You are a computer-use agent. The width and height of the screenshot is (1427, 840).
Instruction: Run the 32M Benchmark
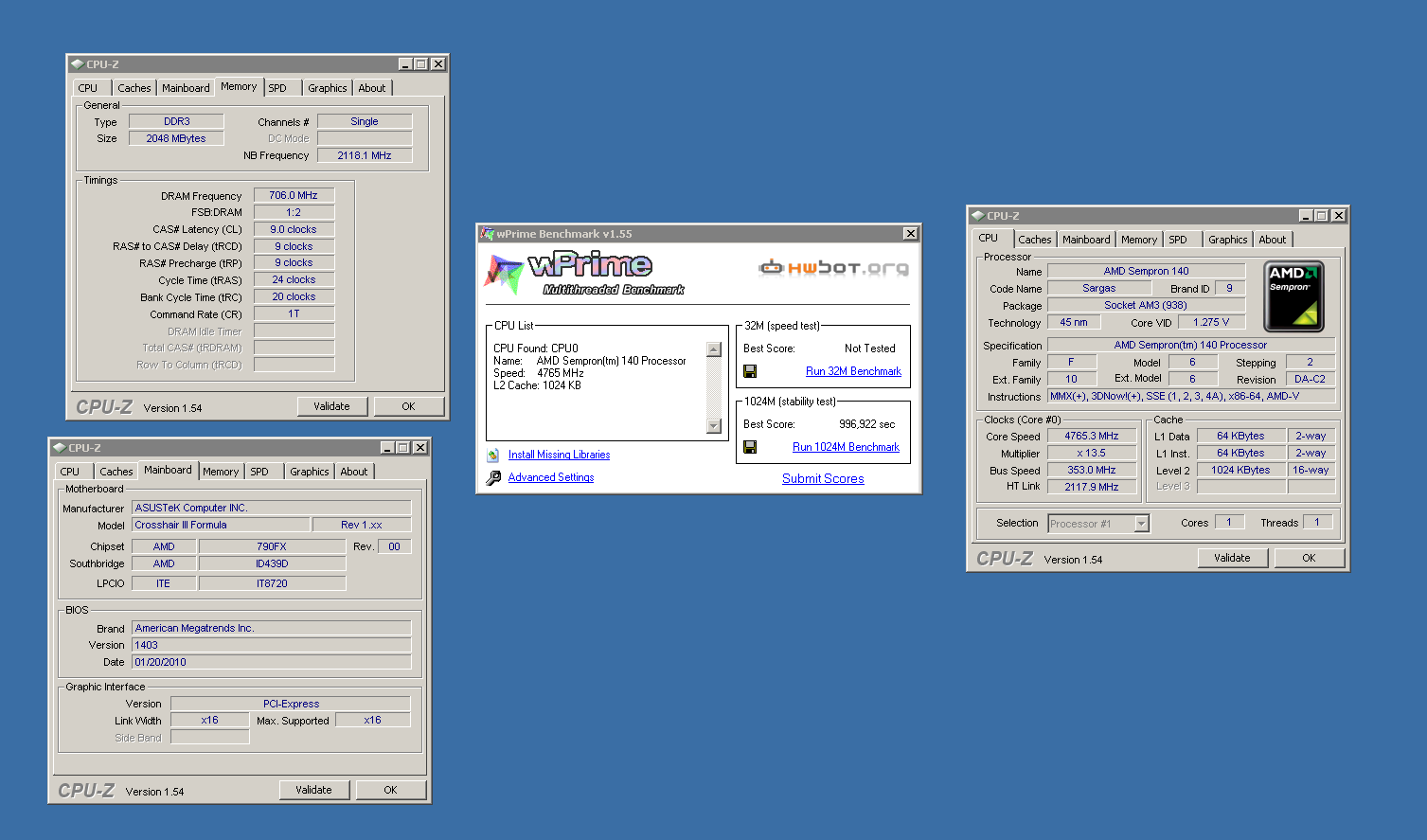click(853, 371)
